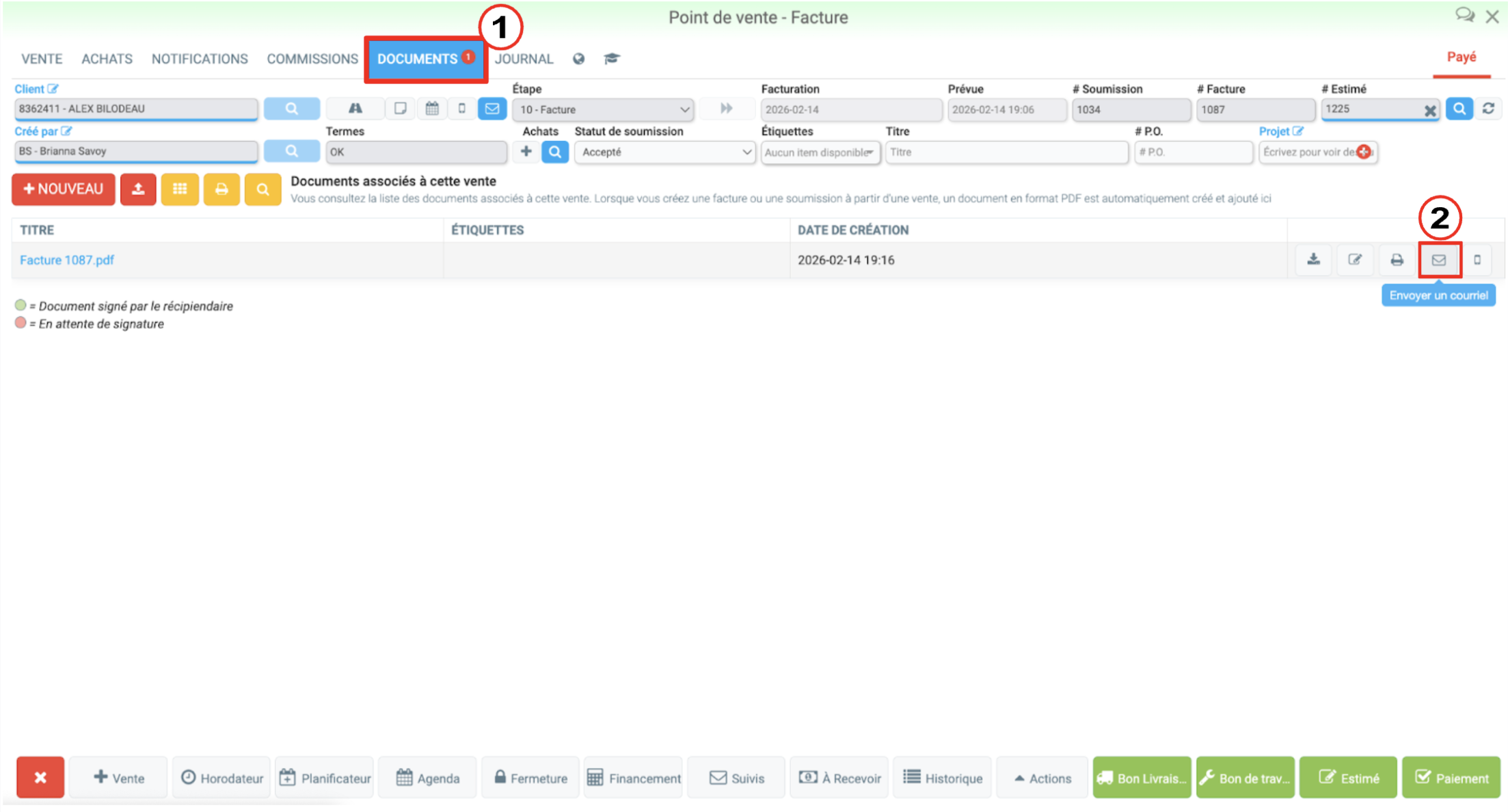Click the red upload document button

[138, 189]
